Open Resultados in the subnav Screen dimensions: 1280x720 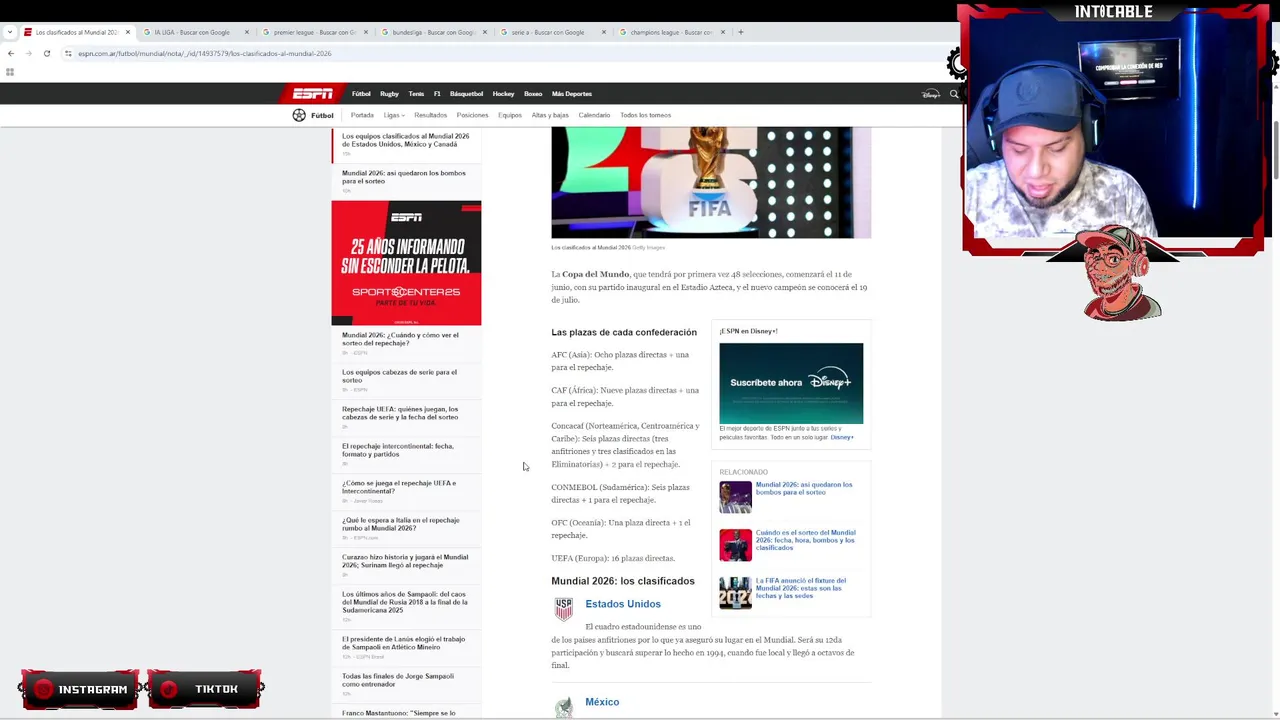coord(431,115)
